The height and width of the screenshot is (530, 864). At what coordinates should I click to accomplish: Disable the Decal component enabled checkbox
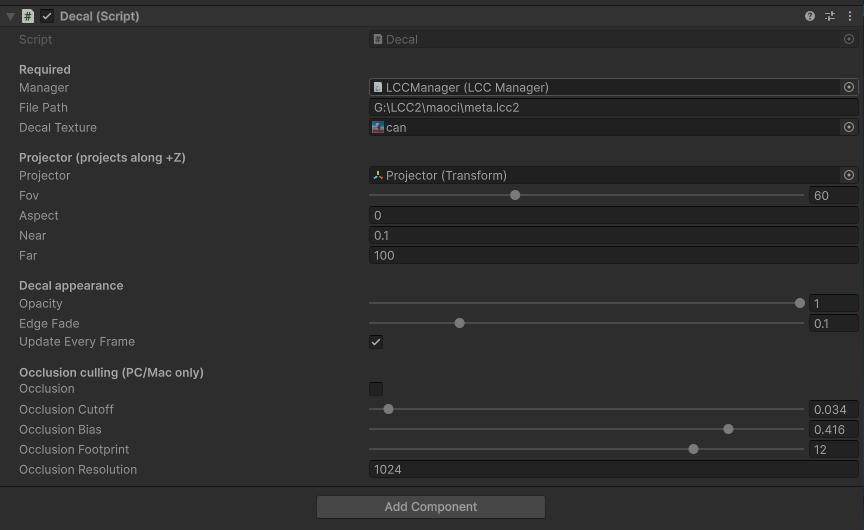[47, 17]
